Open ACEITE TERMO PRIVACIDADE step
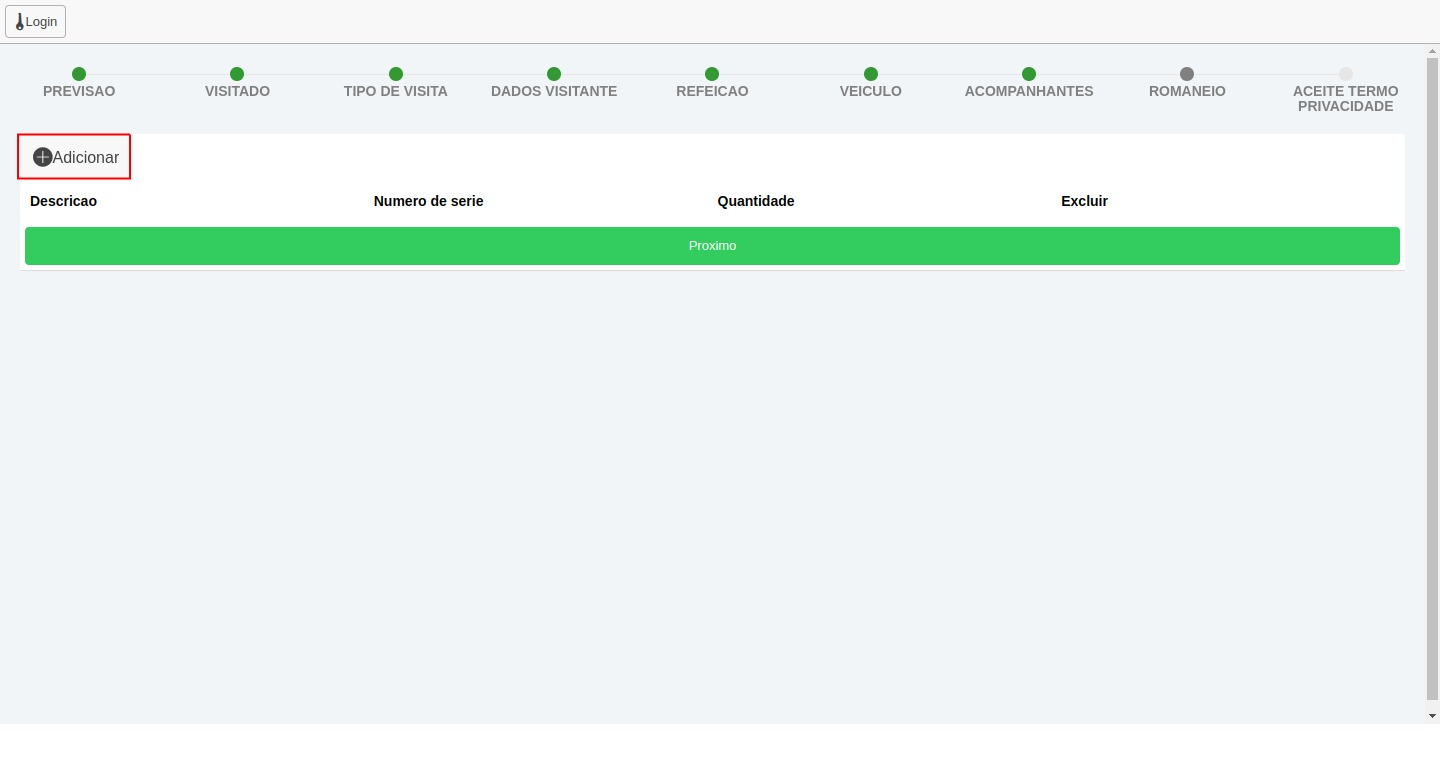Viewport: 1440px width, 767px height. [1345, 98]
